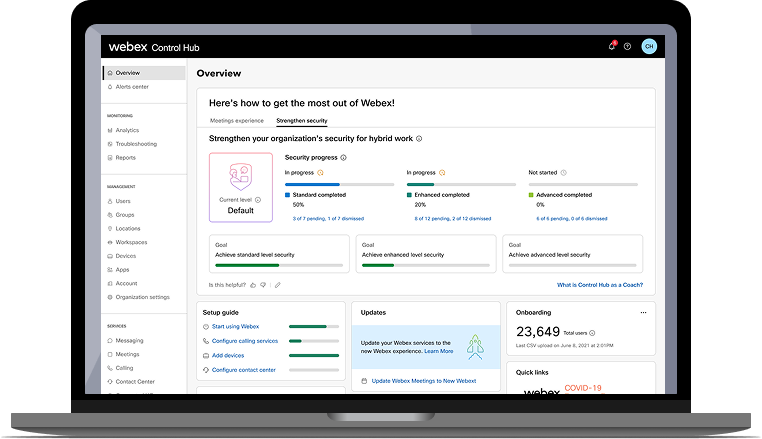Viewport: 762px width, 439px height.
Task: Open the CH user avatar menu
Action: (649, 46)
